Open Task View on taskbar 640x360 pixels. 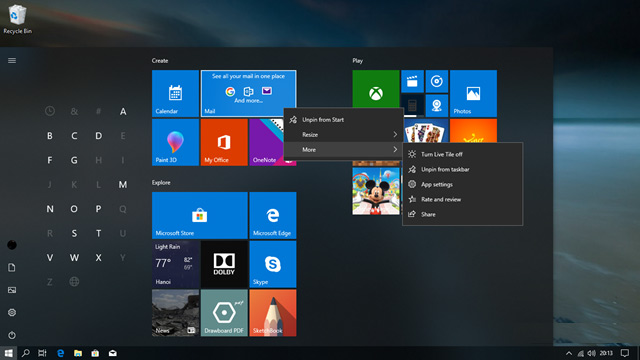42,353
